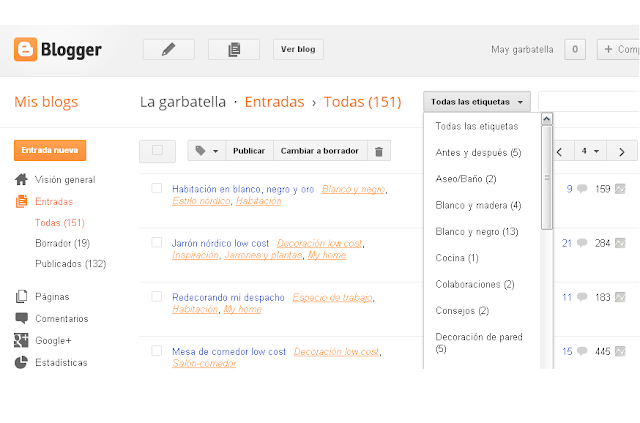Click comment bubble icon beside 9 comments

point(582,189)
